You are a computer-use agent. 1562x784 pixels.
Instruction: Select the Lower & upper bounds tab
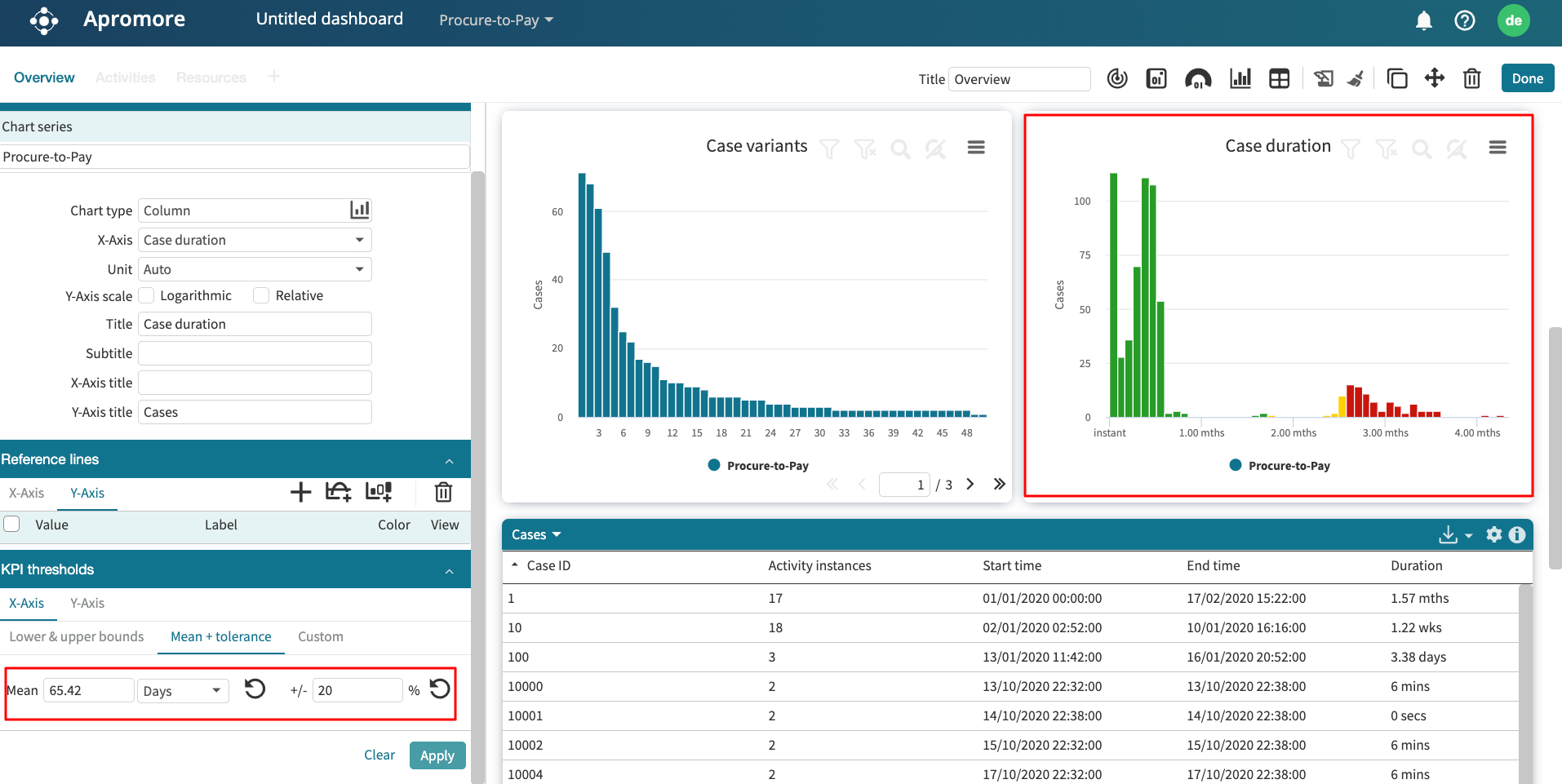77,636
